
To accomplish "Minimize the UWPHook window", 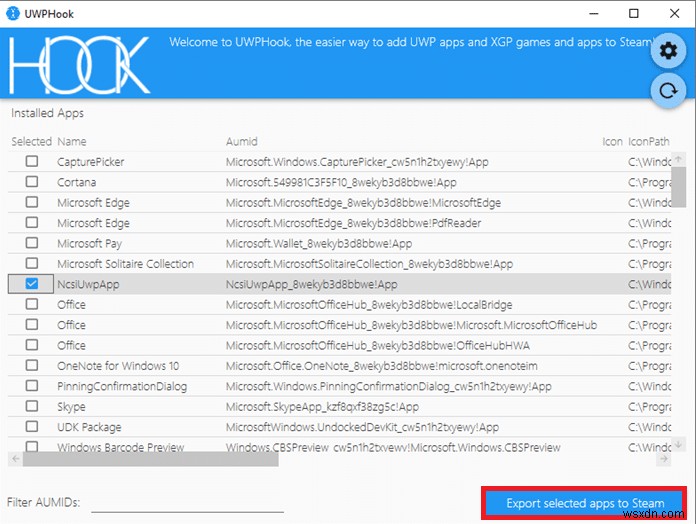I will tap(593, 13).
